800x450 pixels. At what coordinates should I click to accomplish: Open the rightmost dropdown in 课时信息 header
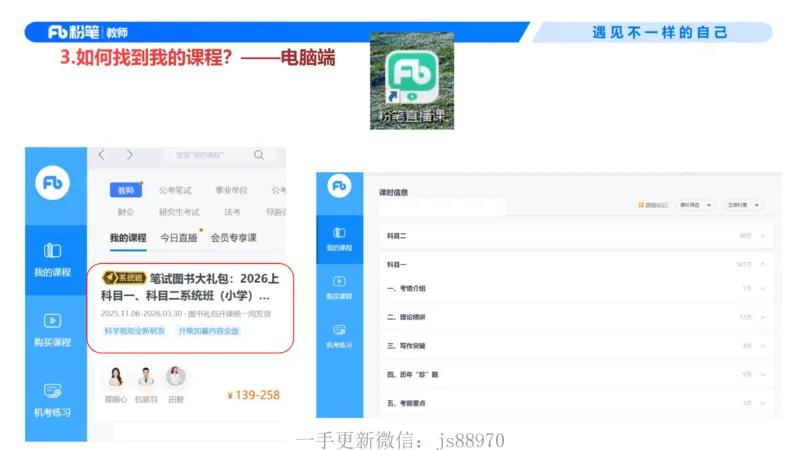743,205
